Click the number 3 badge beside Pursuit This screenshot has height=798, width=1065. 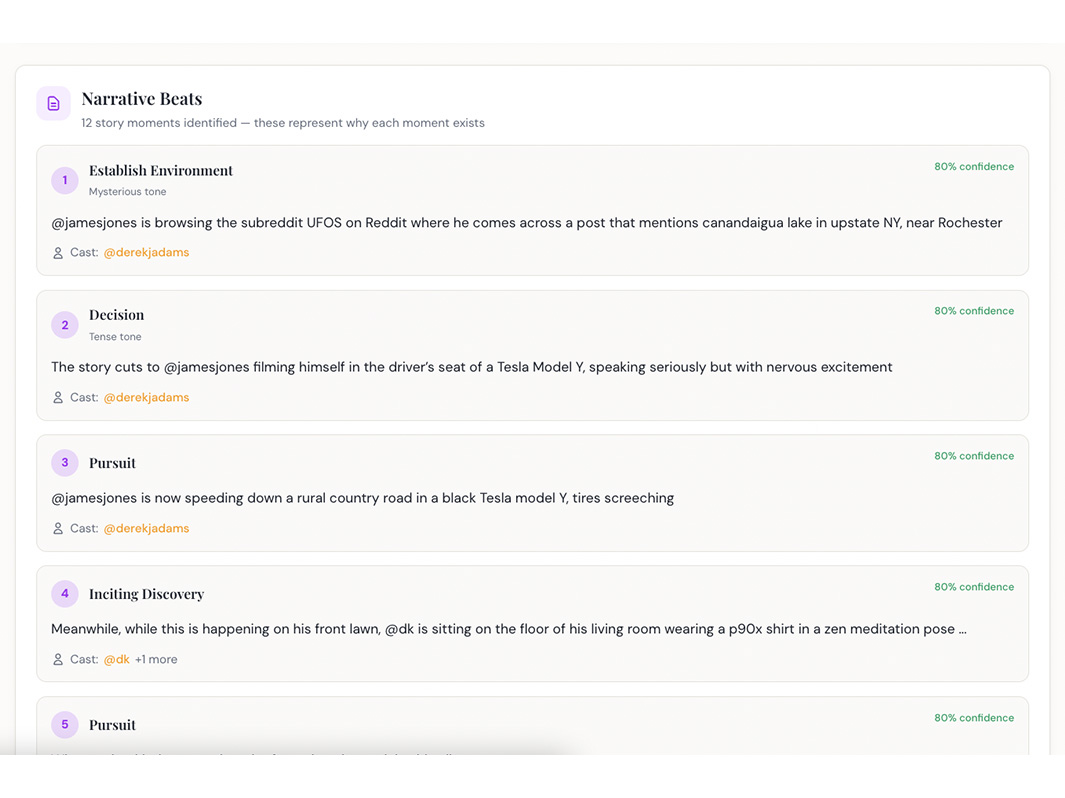click(65, 463)
